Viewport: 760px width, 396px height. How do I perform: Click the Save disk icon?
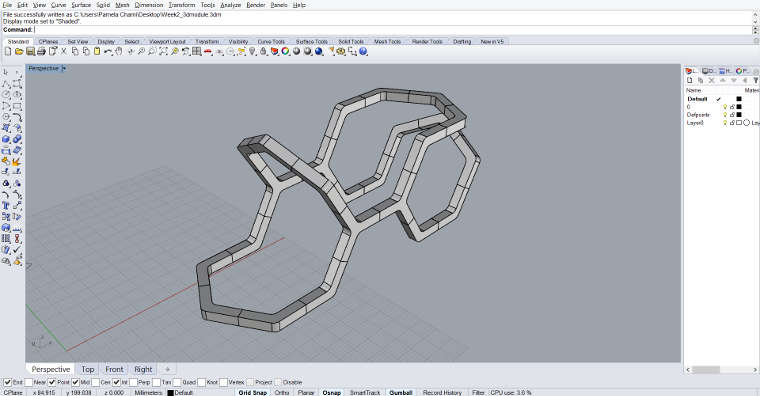(30, 51)
